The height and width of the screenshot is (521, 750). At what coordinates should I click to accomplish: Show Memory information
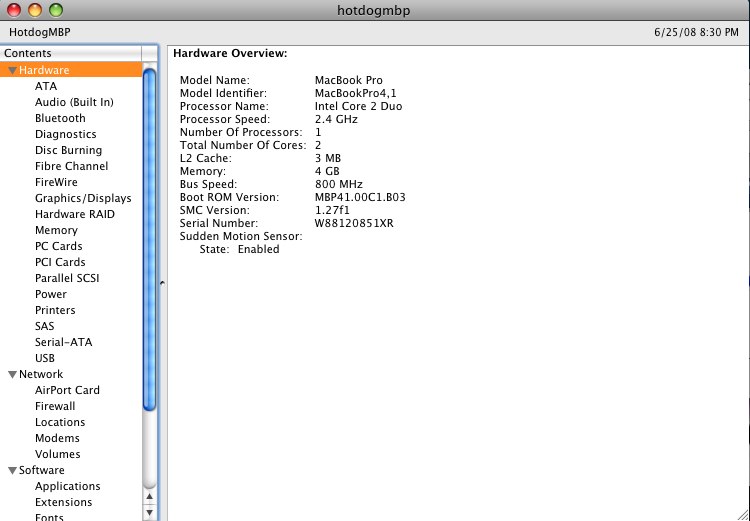point(56,230)
